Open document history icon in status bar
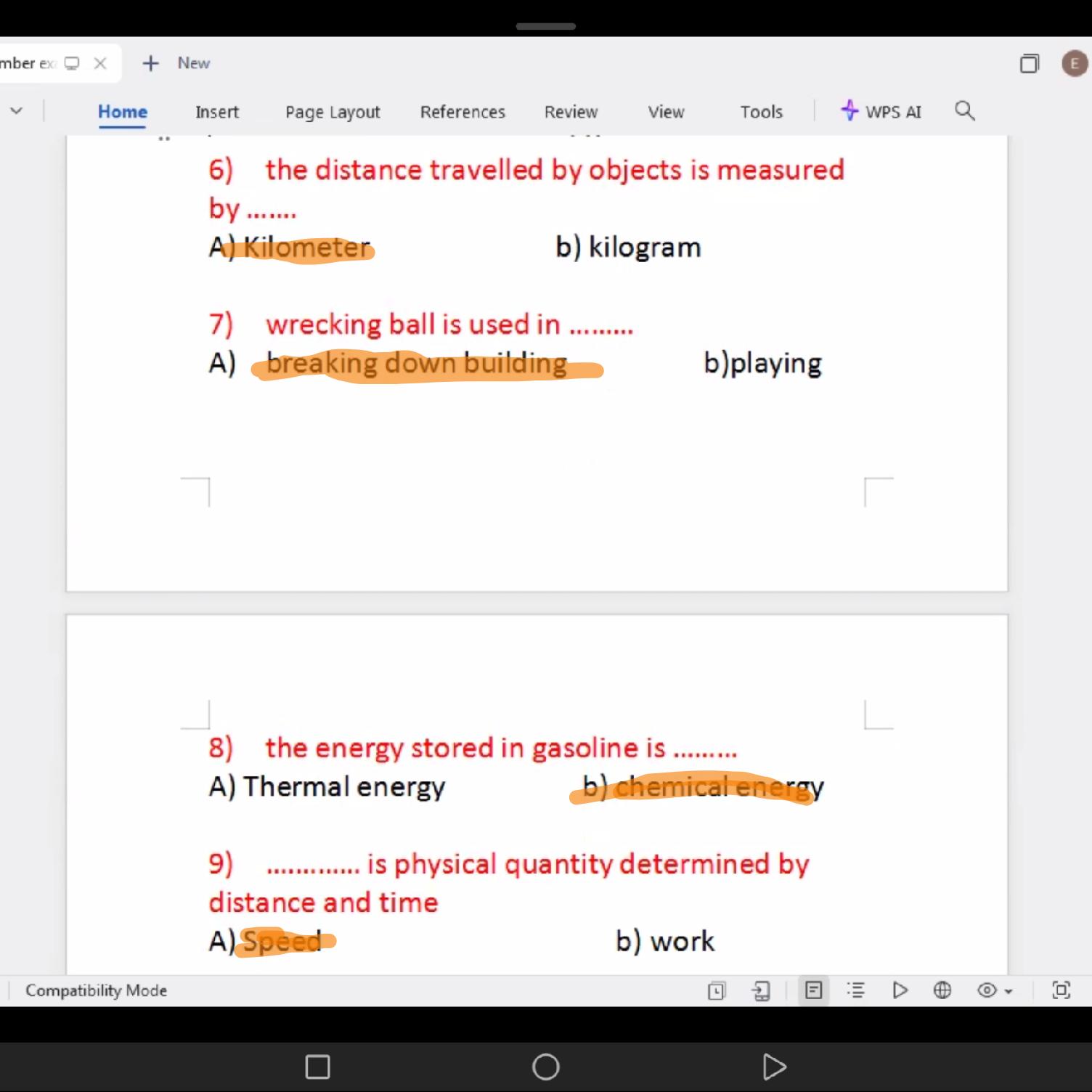 click(x=716, y=990)
